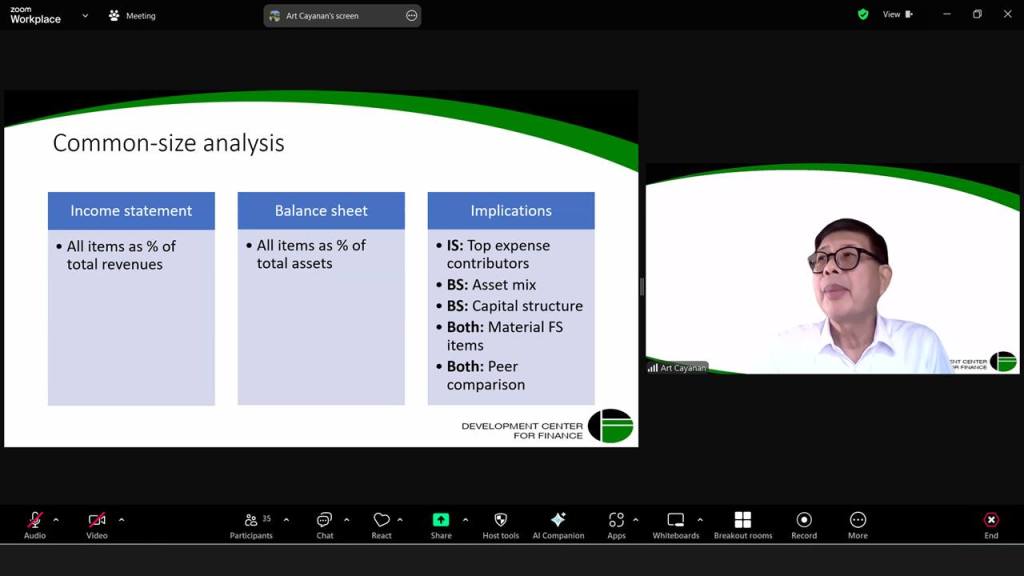The image size is (1024, 576).
Task: Open screen share options ellipsis for Art Cayanan's screen
Action: (411, 16)
